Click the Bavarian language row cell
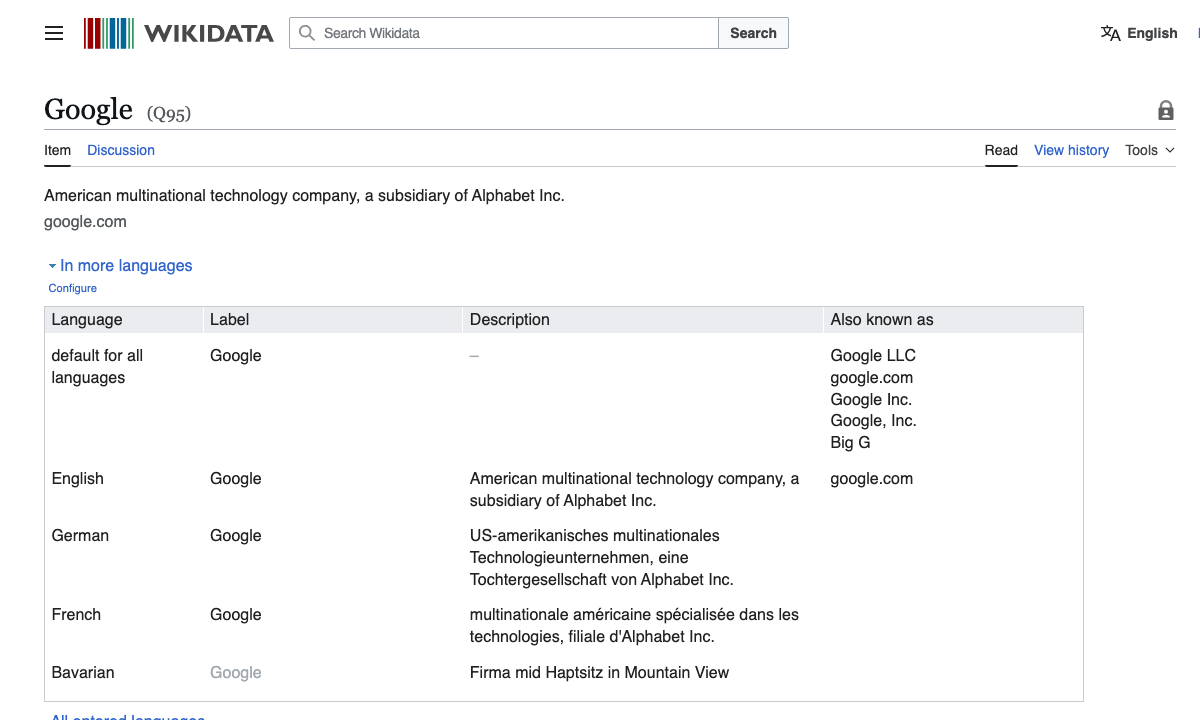This screenshot has height=720, width=1200. coord(83,673)
